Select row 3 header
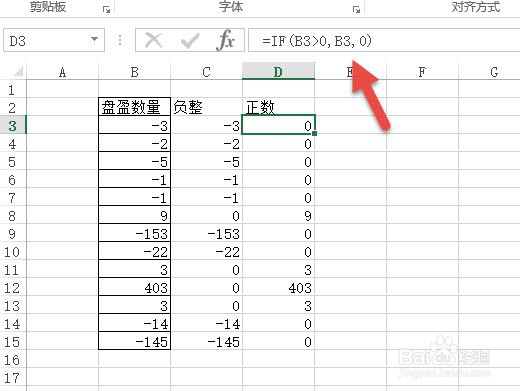 pyautogui.click(x=13, y=126)
